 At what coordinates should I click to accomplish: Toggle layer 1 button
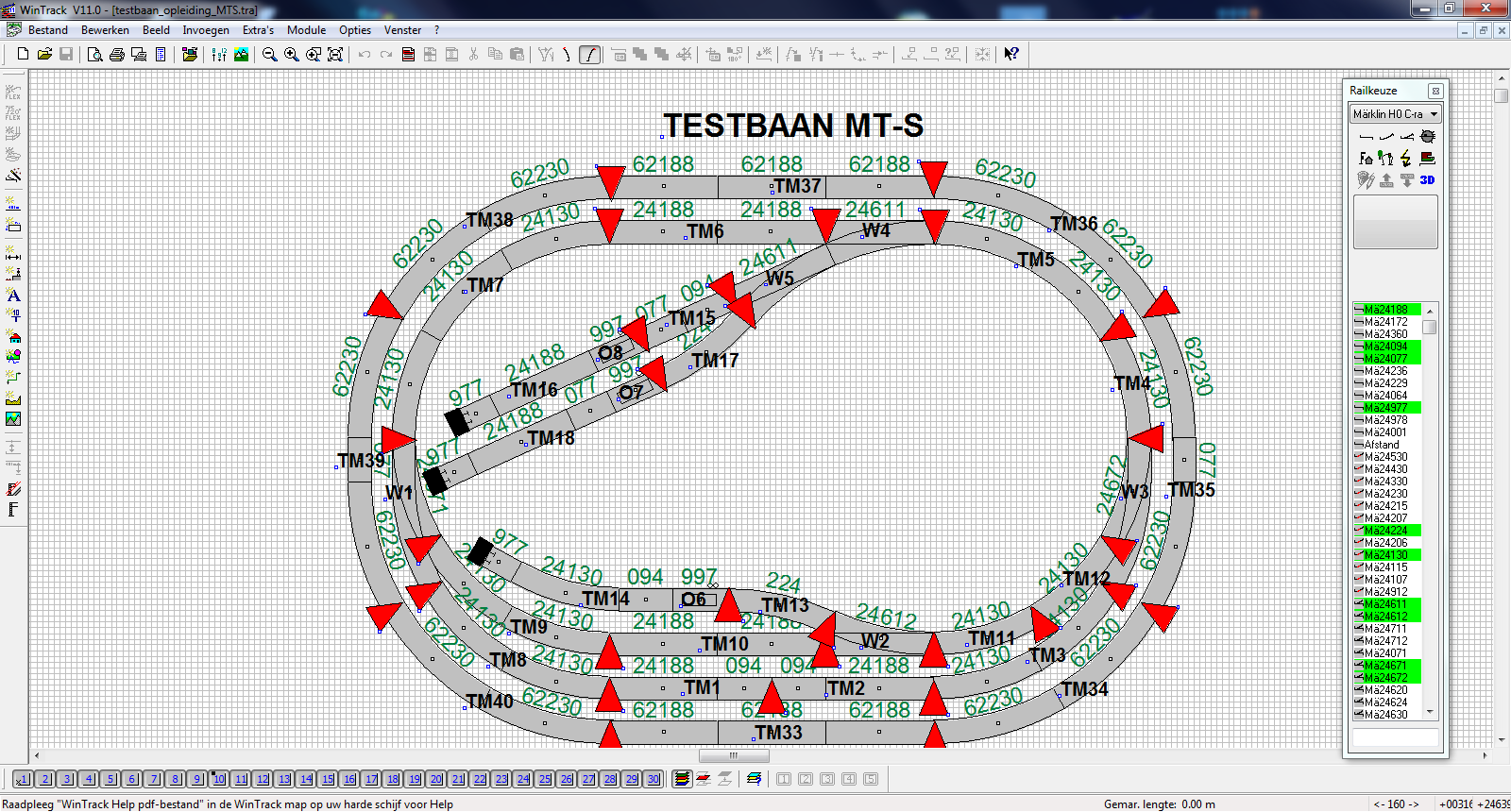point(23,779)
